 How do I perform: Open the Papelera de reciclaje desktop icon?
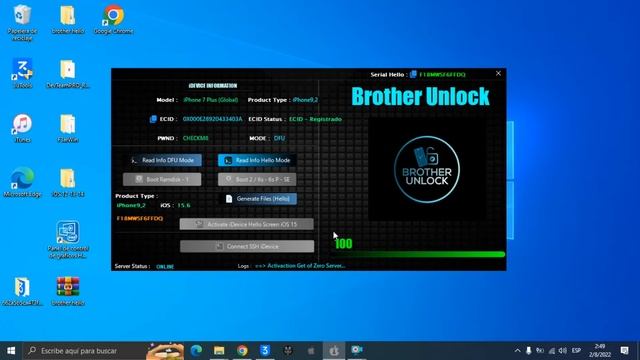(22, 22)
